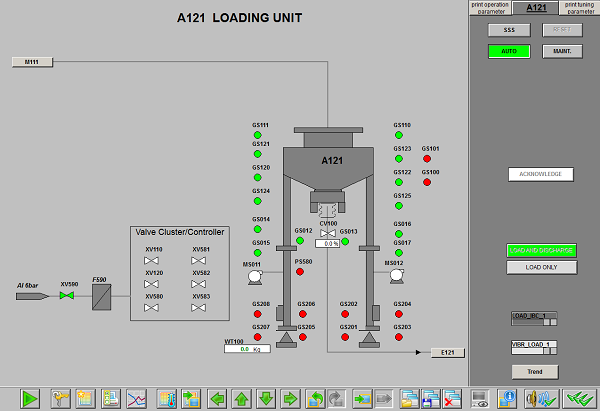Click the GS203 red indicator
Image resolution: width=600 pixels, height=411 pixels.
coord(399,337)
